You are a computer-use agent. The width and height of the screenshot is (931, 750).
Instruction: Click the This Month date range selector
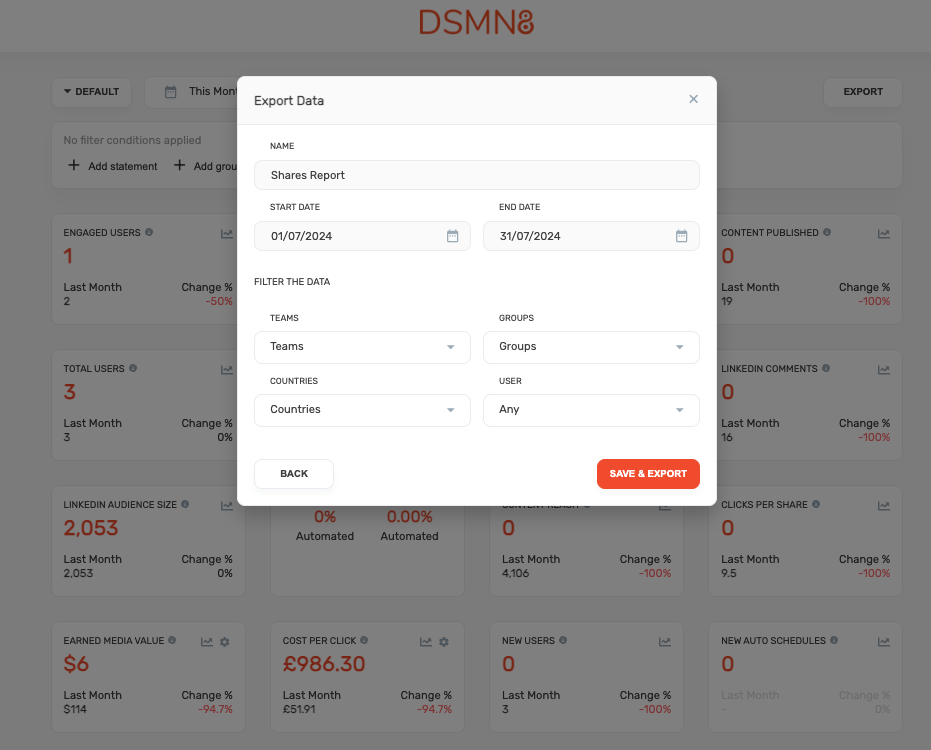point(191,92)
